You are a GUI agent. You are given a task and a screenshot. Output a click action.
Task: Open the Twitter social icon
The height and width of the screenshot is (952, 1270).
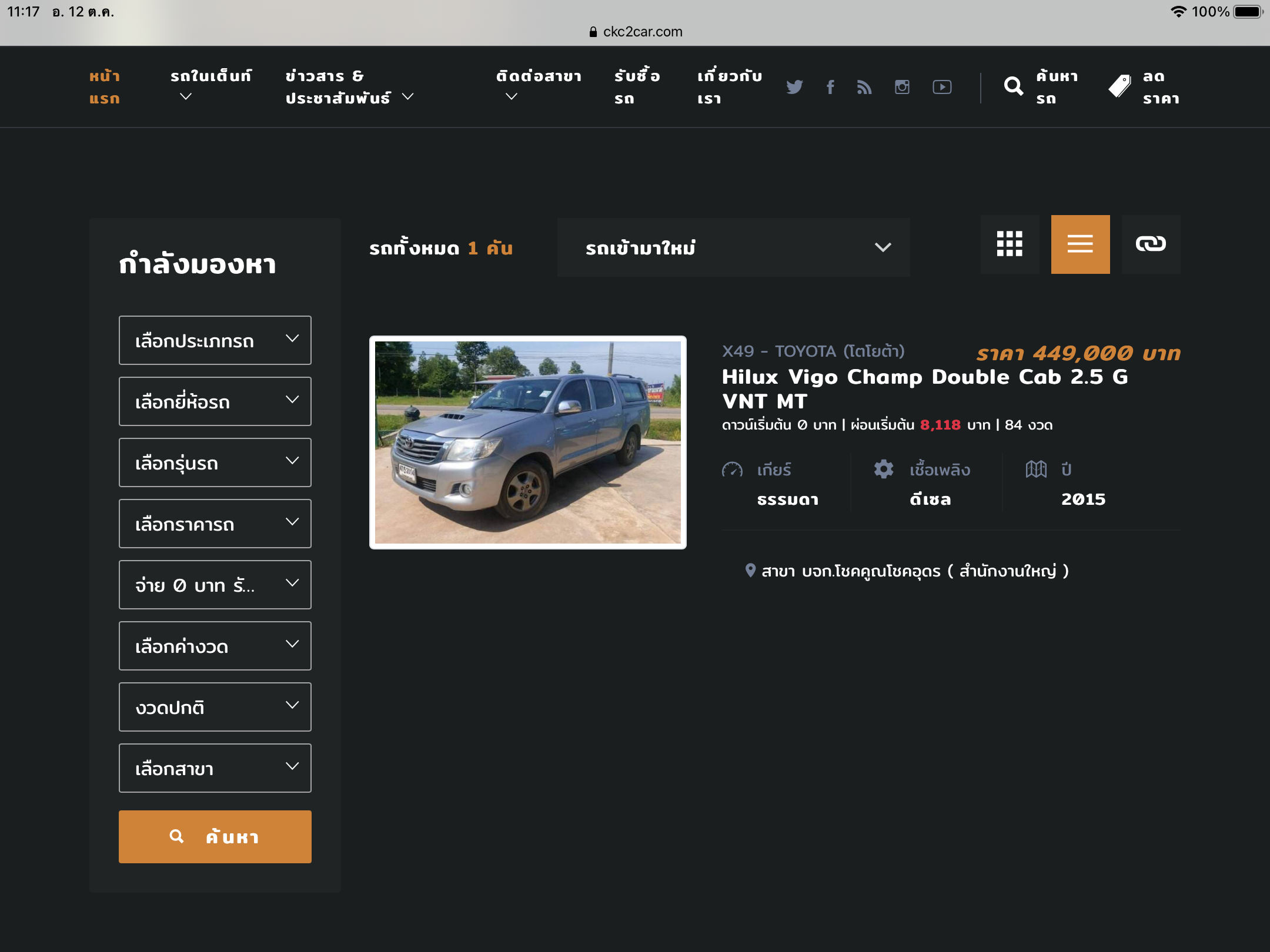(794, 87)
